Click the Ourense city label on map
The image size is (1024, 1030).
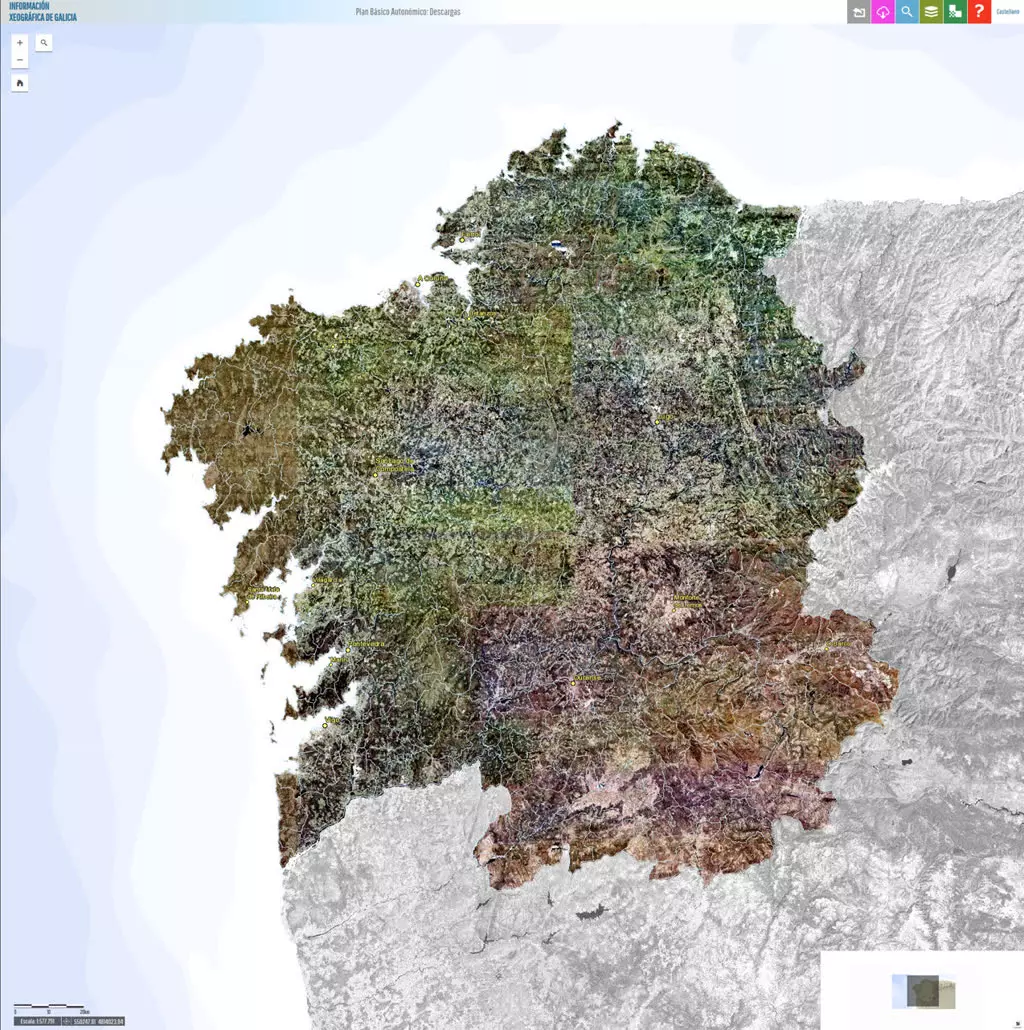[589, 678]
